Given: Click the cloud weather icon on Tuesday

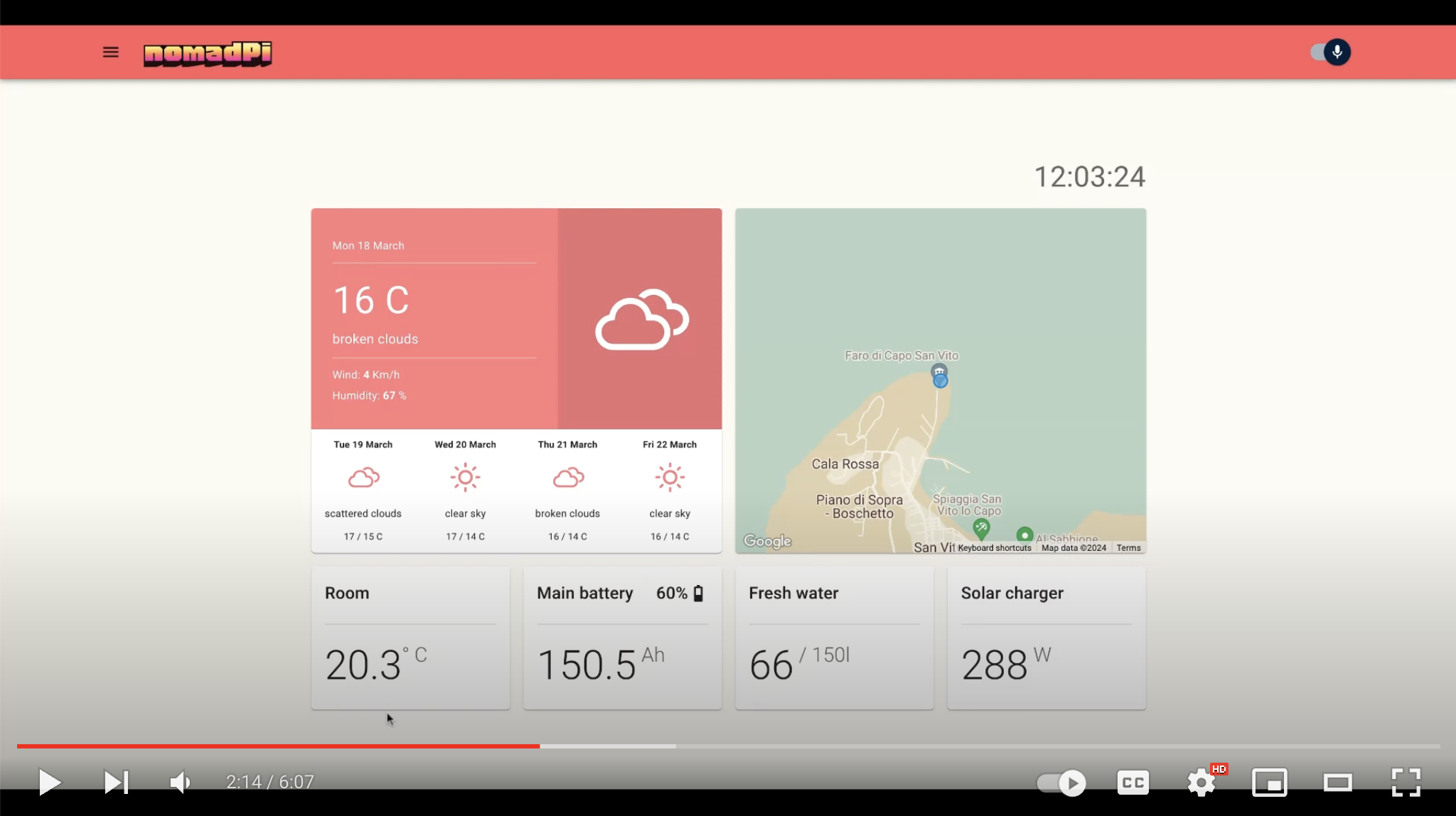Looking at the screenshot, I should click(x=363, y=478).
